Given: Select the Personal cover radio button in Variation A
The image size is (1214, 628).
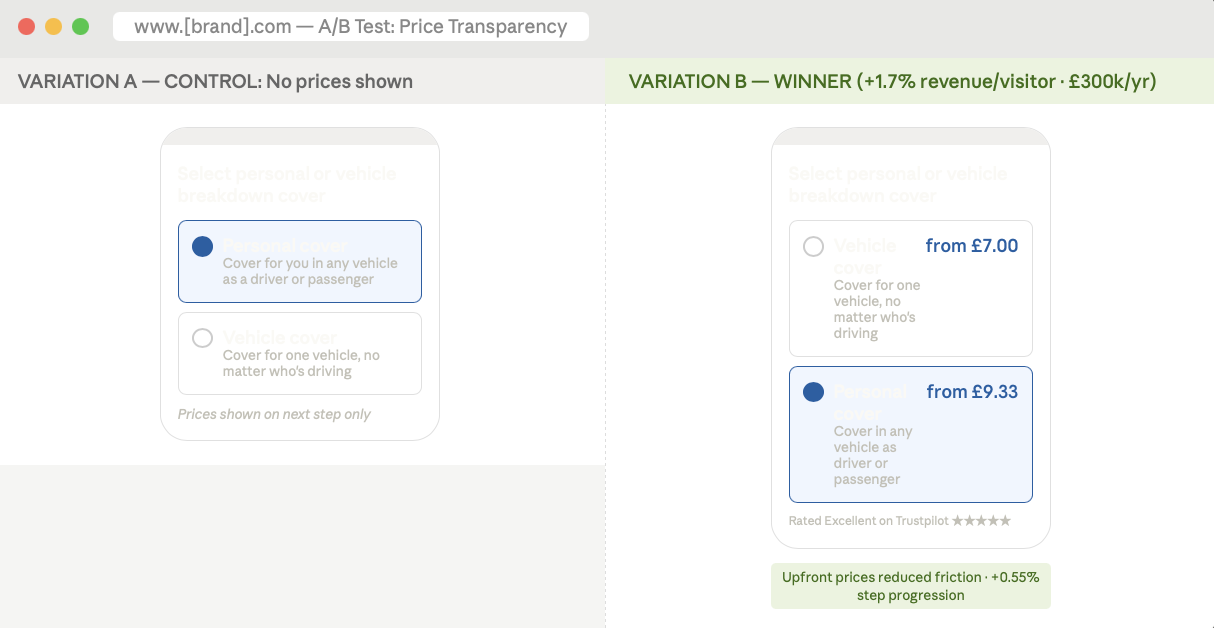Looking at the screenshot, I should click(203, 246).
